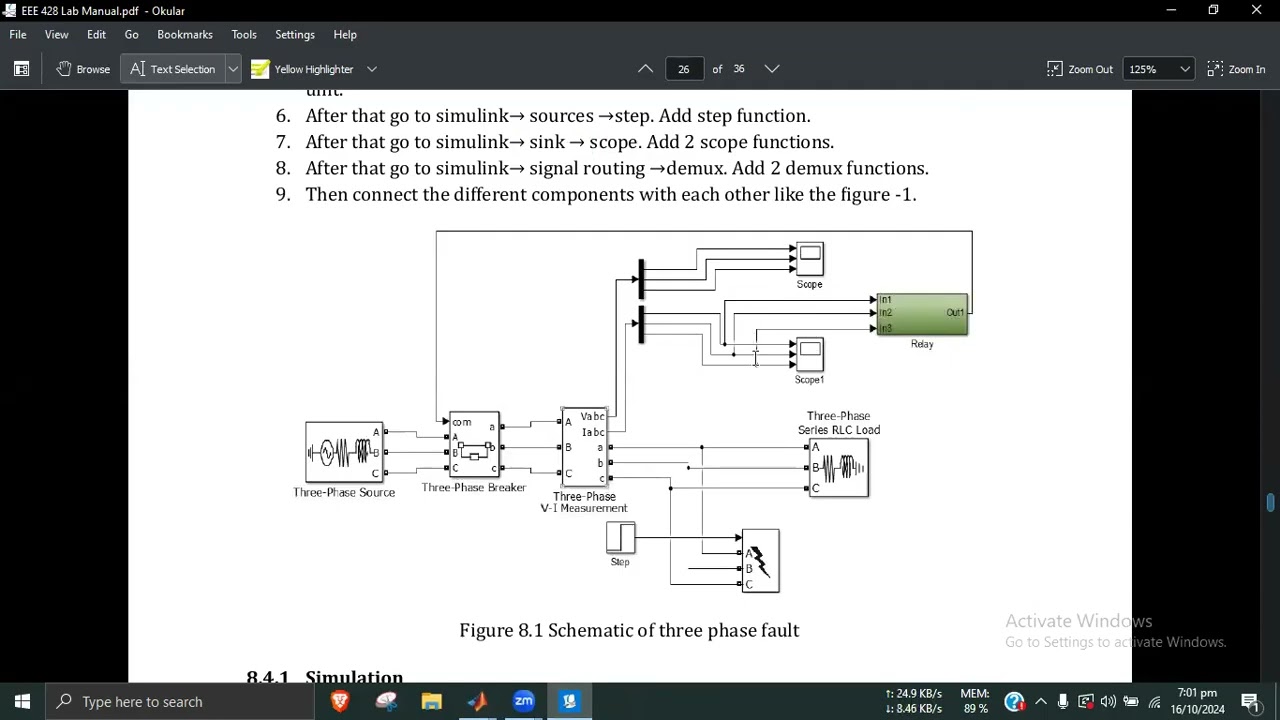Click the network speed indicator in taskbar

pos(913,702)
